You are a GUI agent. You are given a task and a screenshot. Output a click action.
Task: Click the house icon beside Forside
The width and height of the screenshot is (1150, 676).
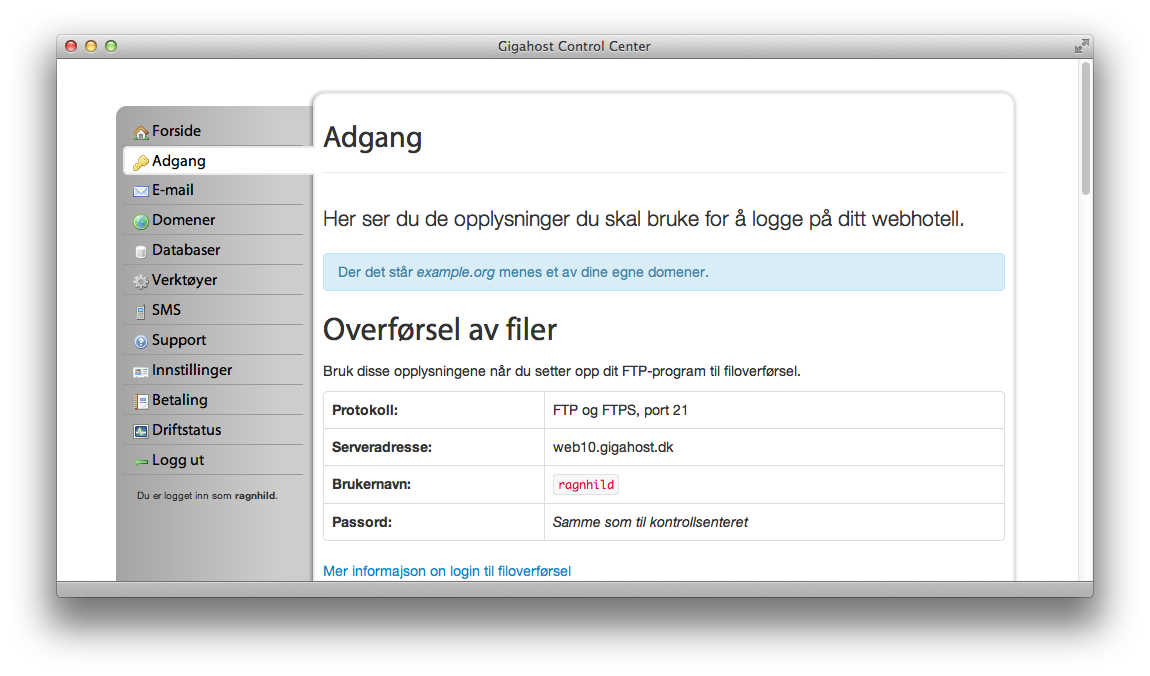[x=141, y=132]
